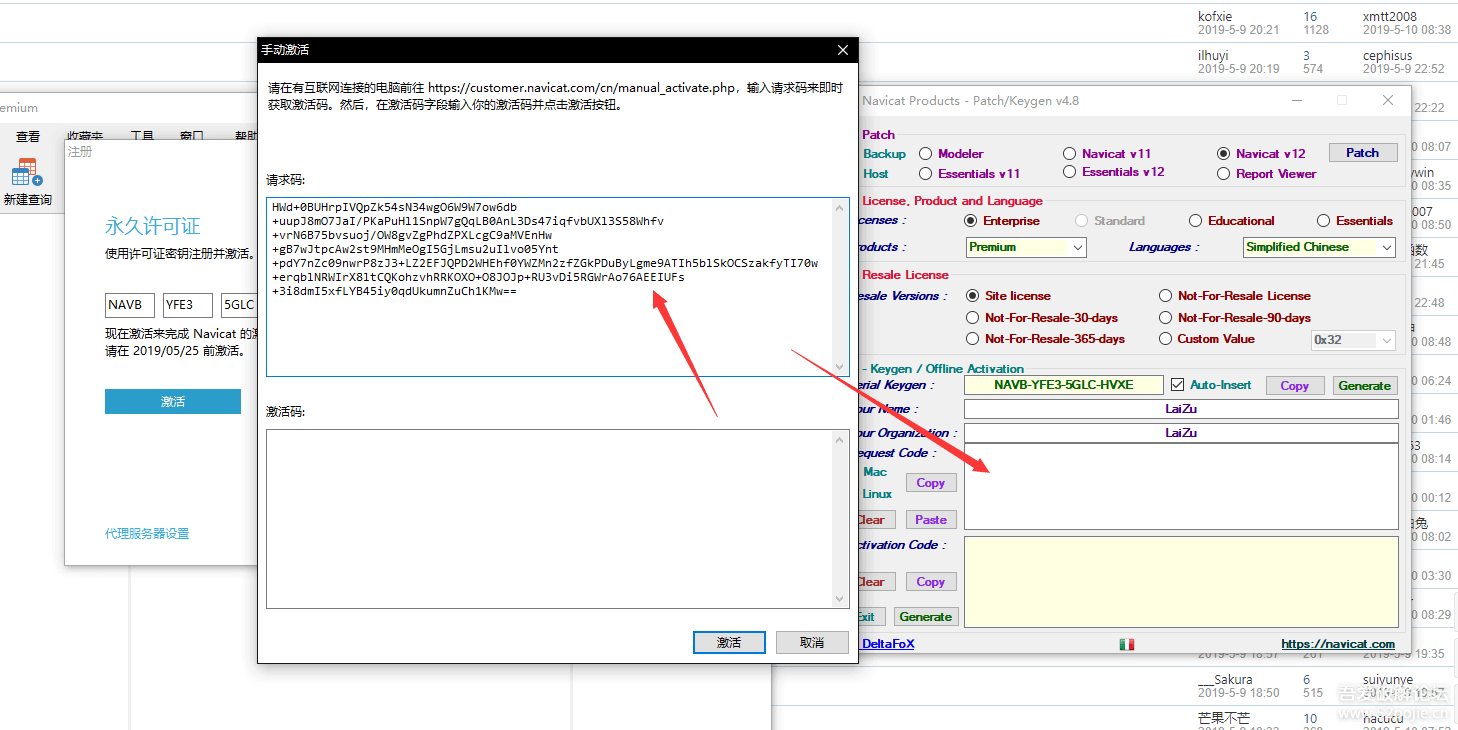Click the 取消 button in manual activation dialog
The width and height of the screenshot is (1458, 730).
tap(812, 643)
